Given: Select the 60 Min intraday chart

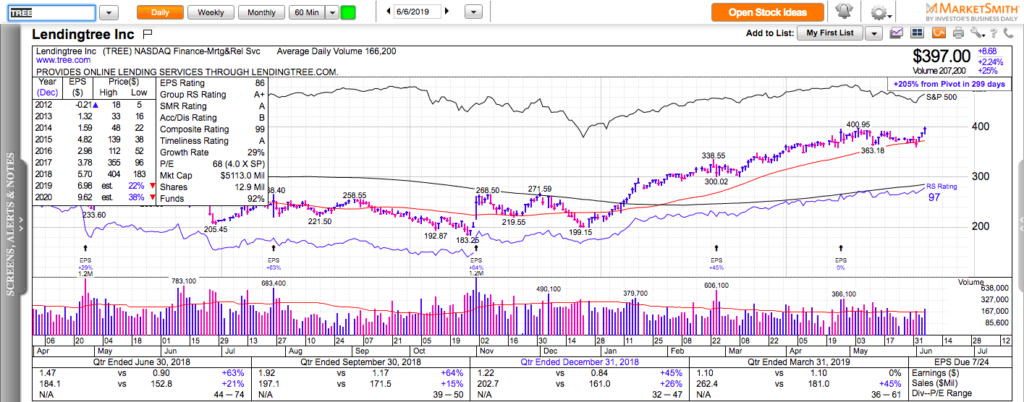Looking at the screenshot, I should coord(307,12).
